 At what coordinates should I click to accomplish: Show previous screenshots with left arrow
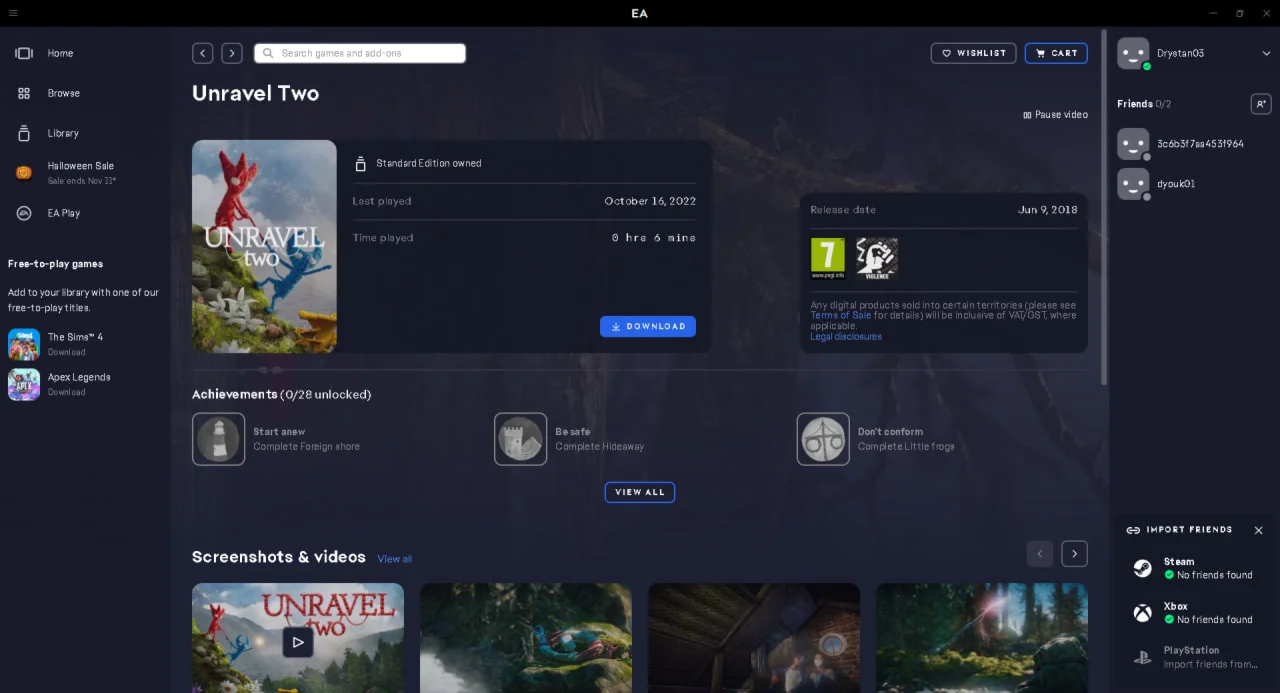point(1040,554)
